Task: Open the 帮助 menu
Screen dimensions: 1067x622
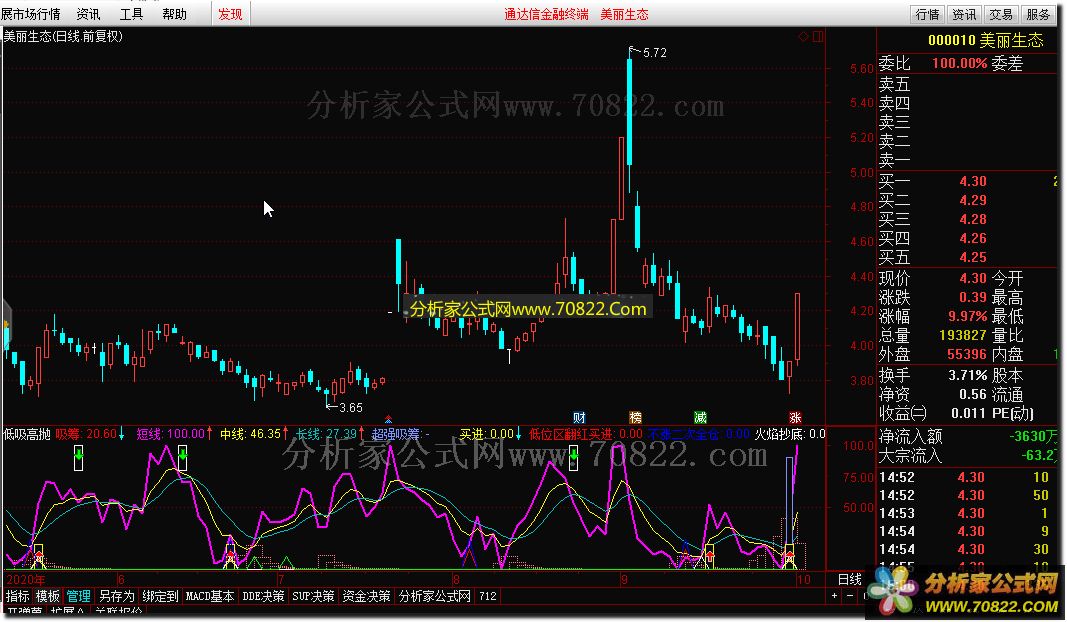Action: pos(174,14)
